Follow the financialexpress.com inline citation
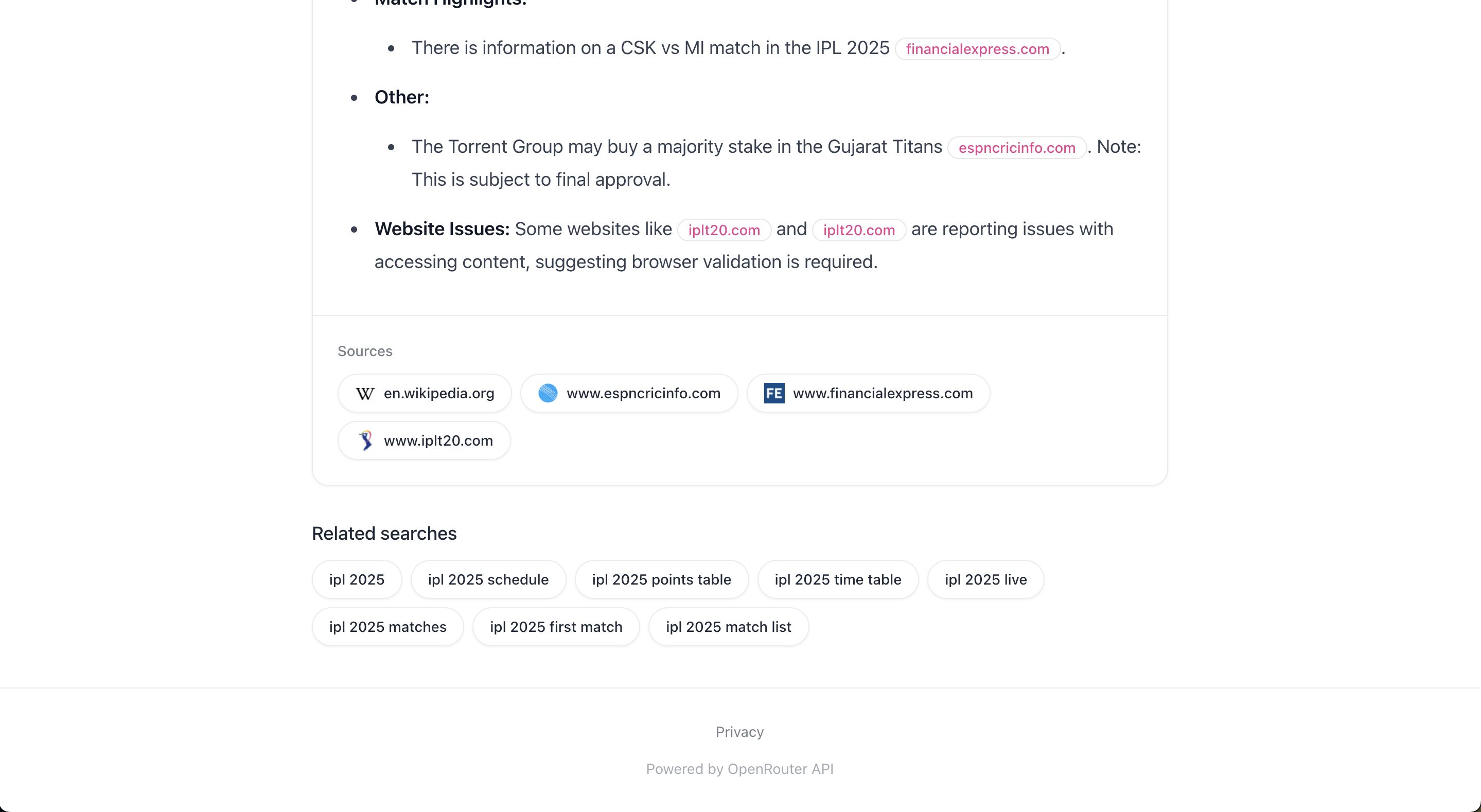 (977, 49)
